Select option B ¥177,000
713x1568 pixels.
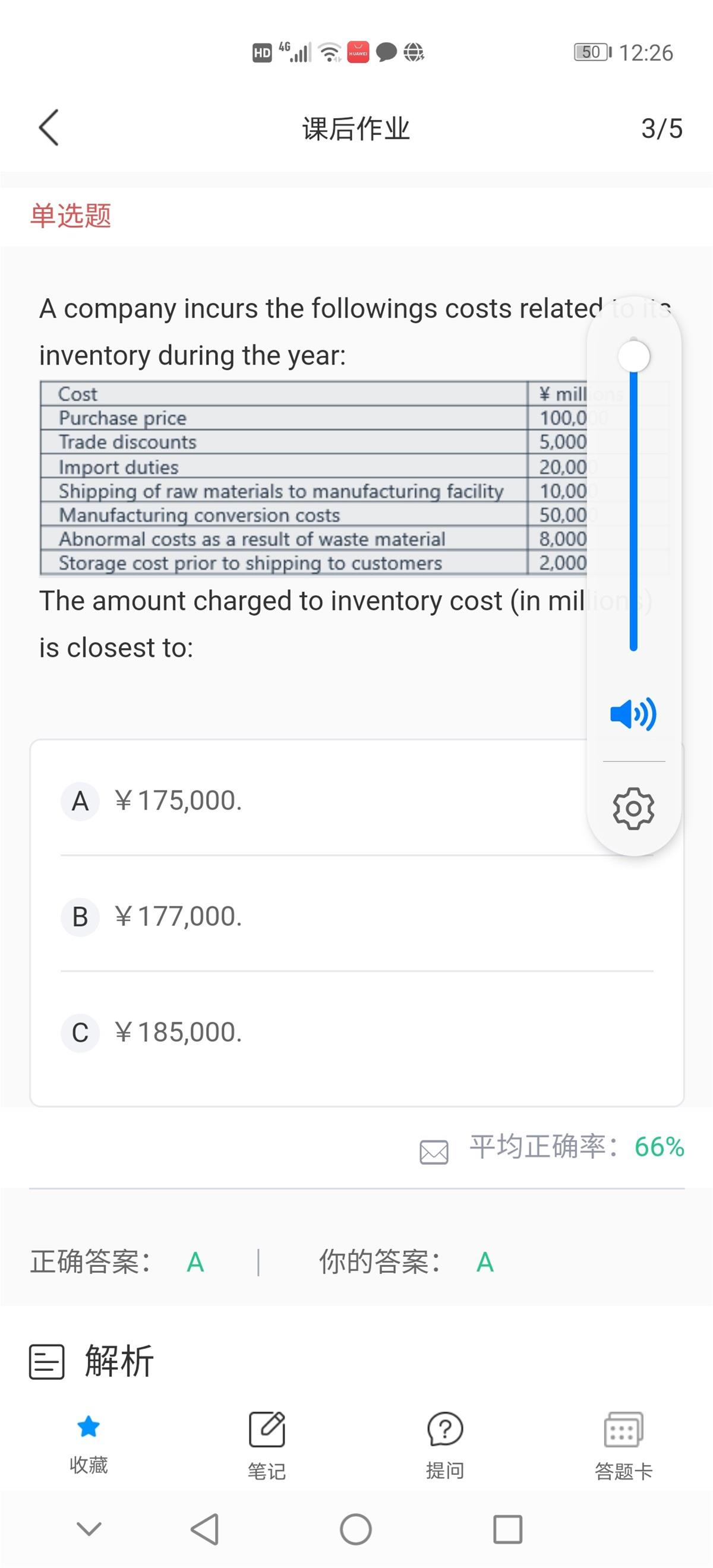point(178,916)
